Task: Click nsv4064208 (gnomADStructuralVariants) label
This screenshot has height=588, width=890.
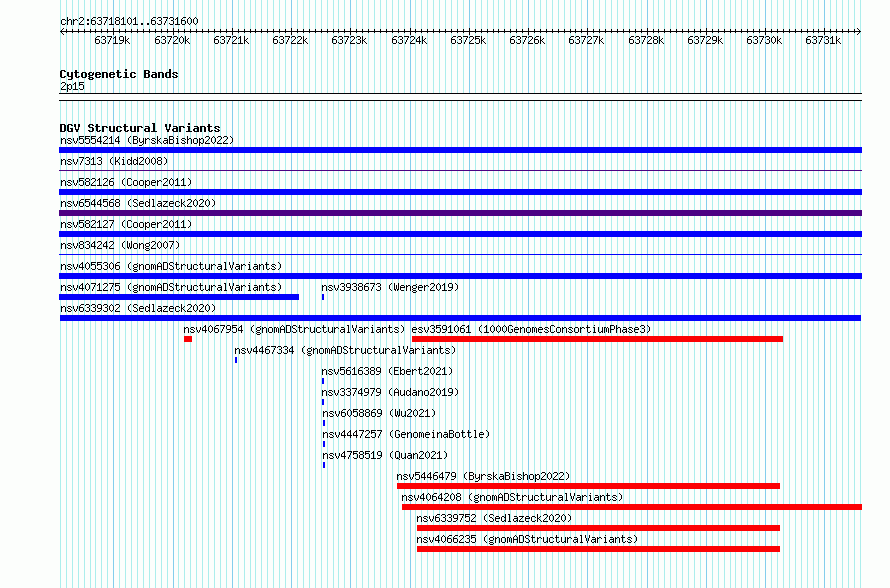Action: point(512,497)
